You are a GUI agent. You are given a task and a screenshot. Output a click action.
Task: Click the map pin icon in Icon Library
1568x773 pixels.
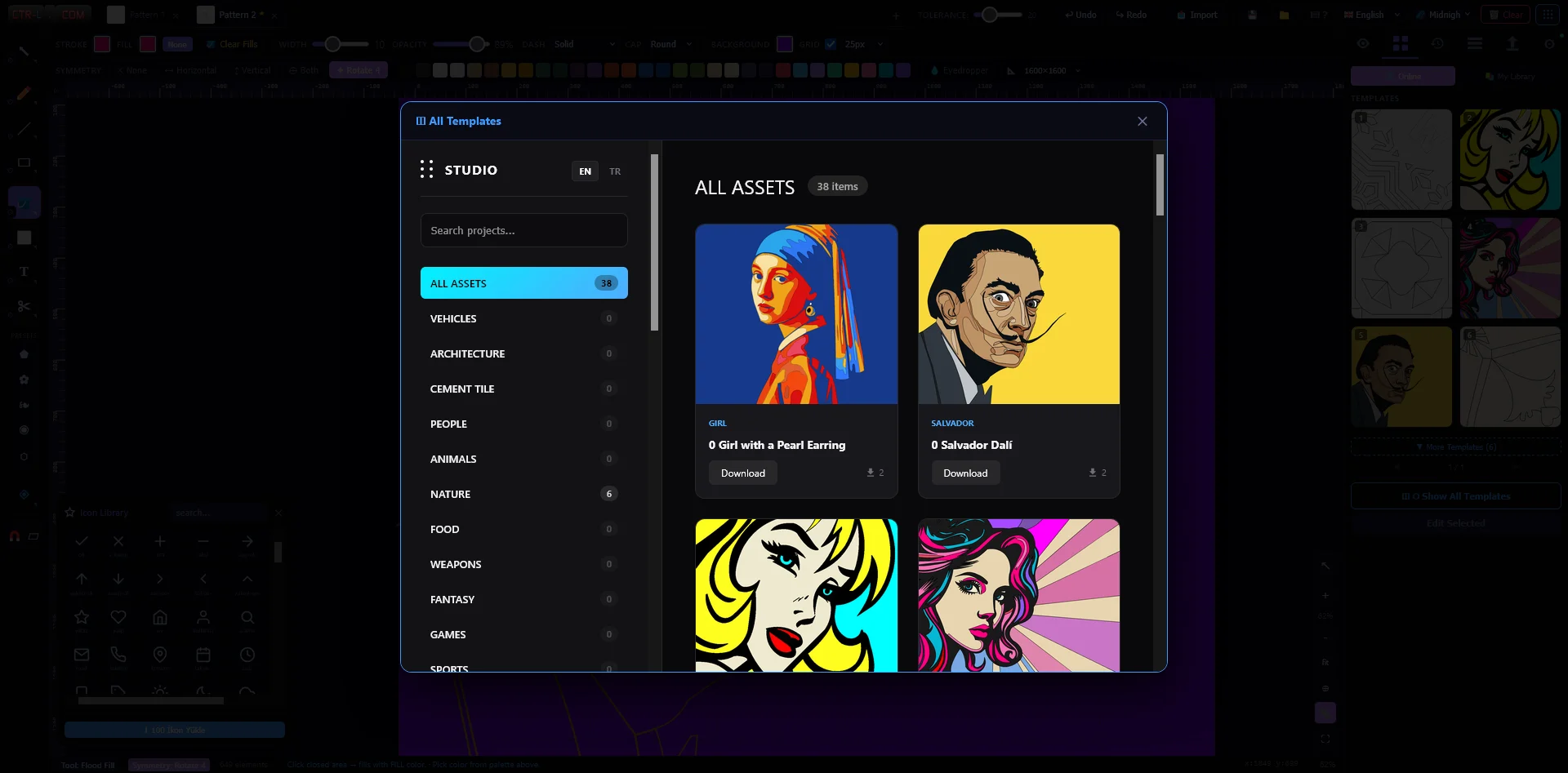(x=160, y=655)
